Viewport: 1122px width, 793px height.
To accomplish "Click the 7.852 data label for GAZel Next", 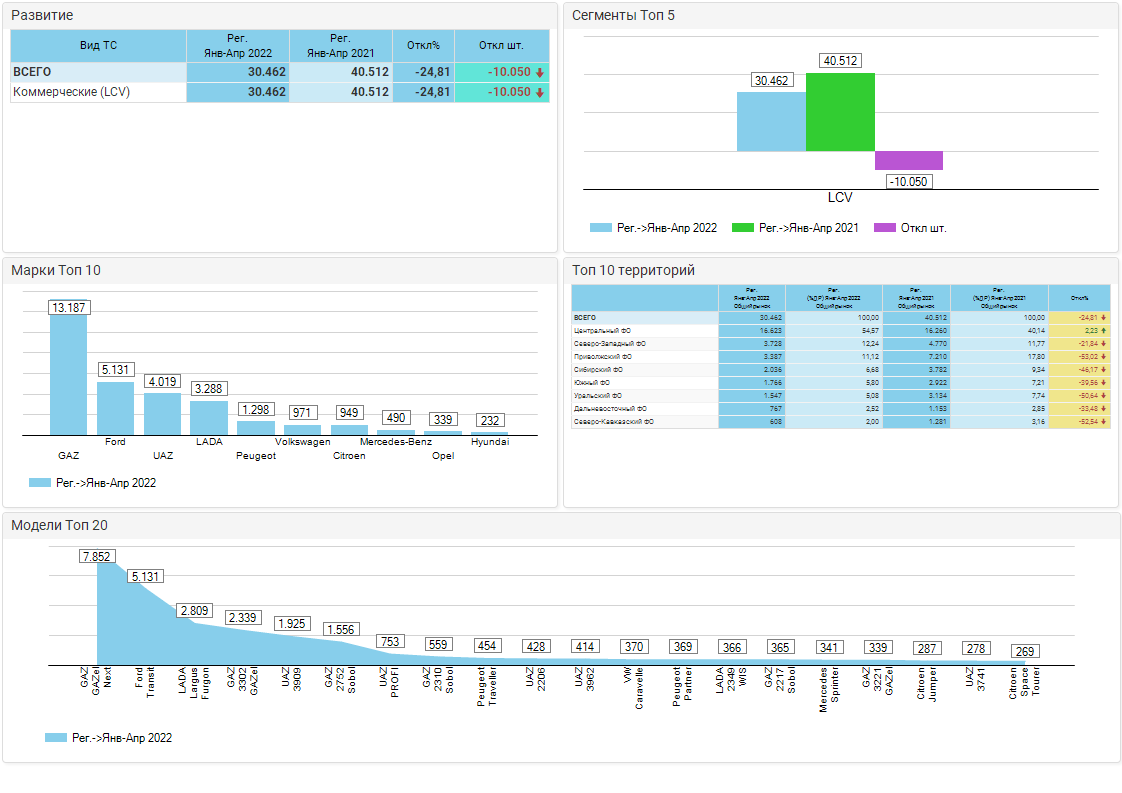I will tap(97, 557).
